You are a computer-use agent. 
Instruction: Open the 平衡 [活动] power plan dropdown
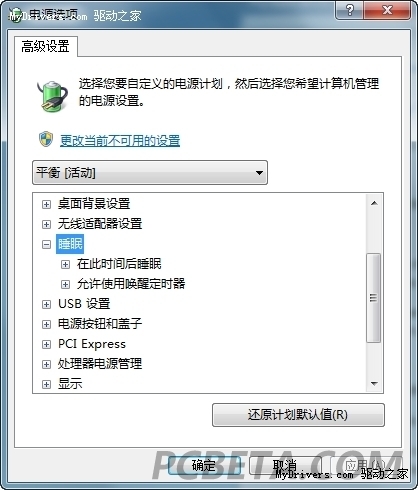(150, 173)
